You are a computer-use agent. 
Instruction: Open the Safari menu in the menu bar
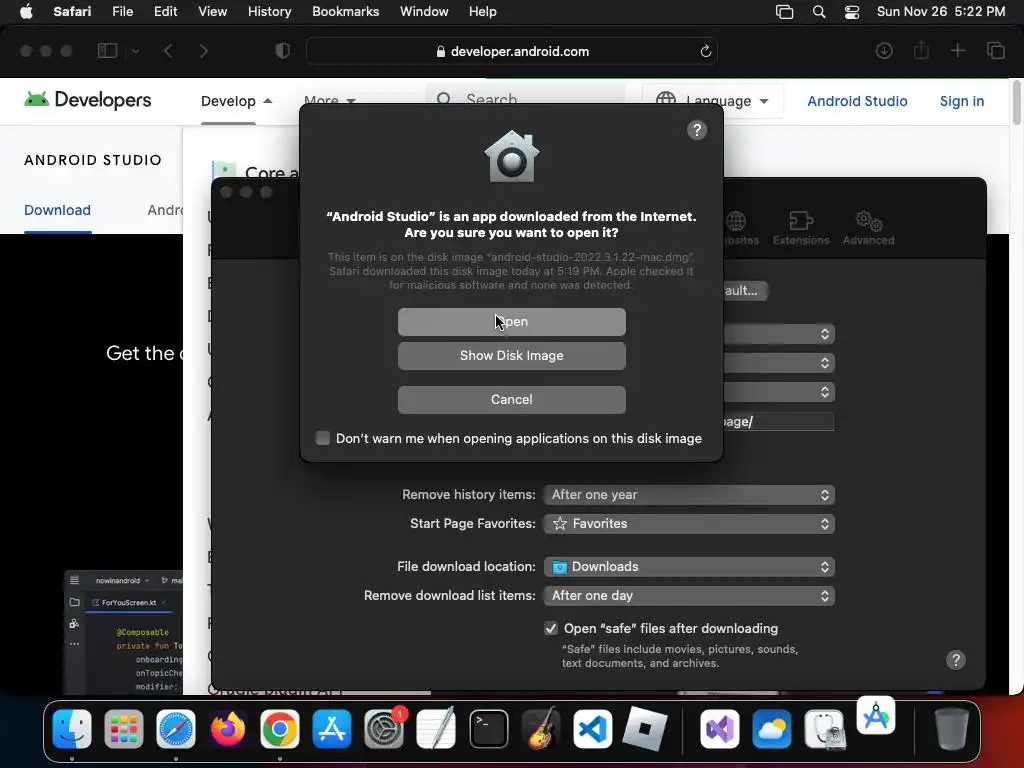pos(72,12)
